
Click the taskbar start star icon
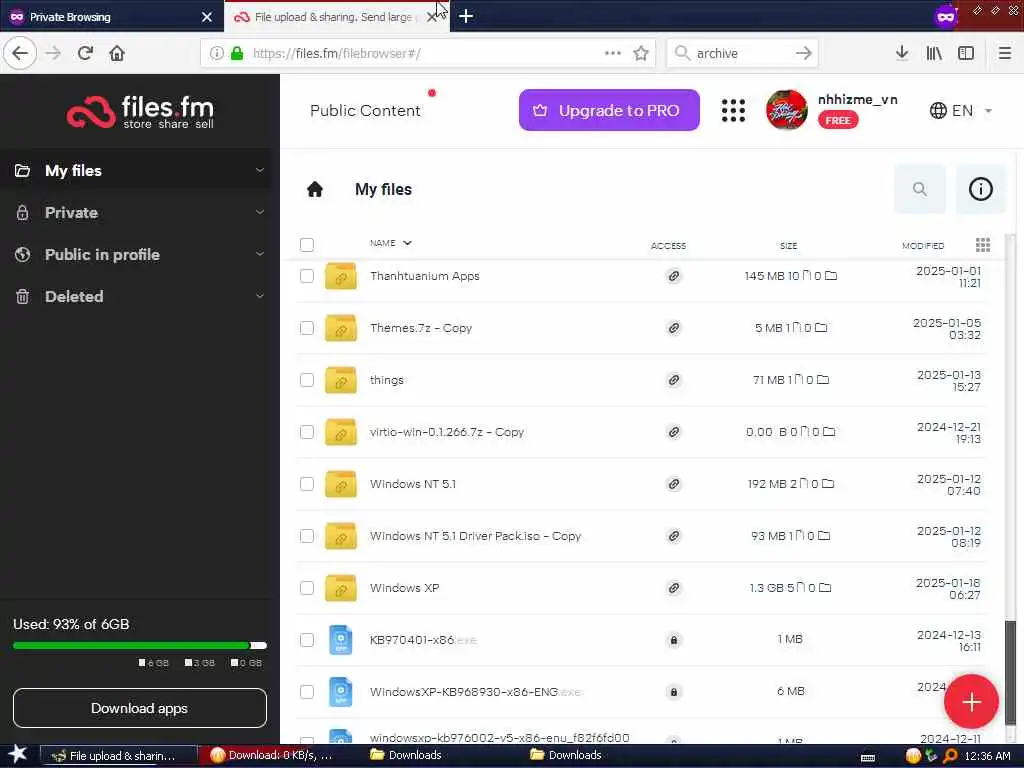coord(18,755)
